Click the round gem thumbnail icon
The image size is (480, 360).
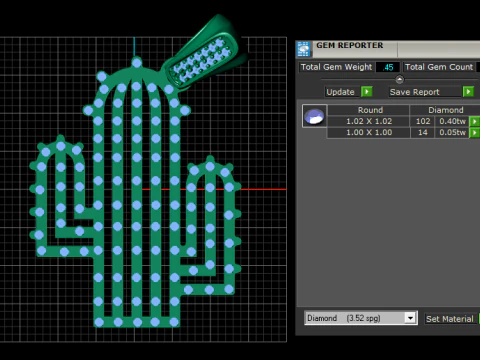314,116
